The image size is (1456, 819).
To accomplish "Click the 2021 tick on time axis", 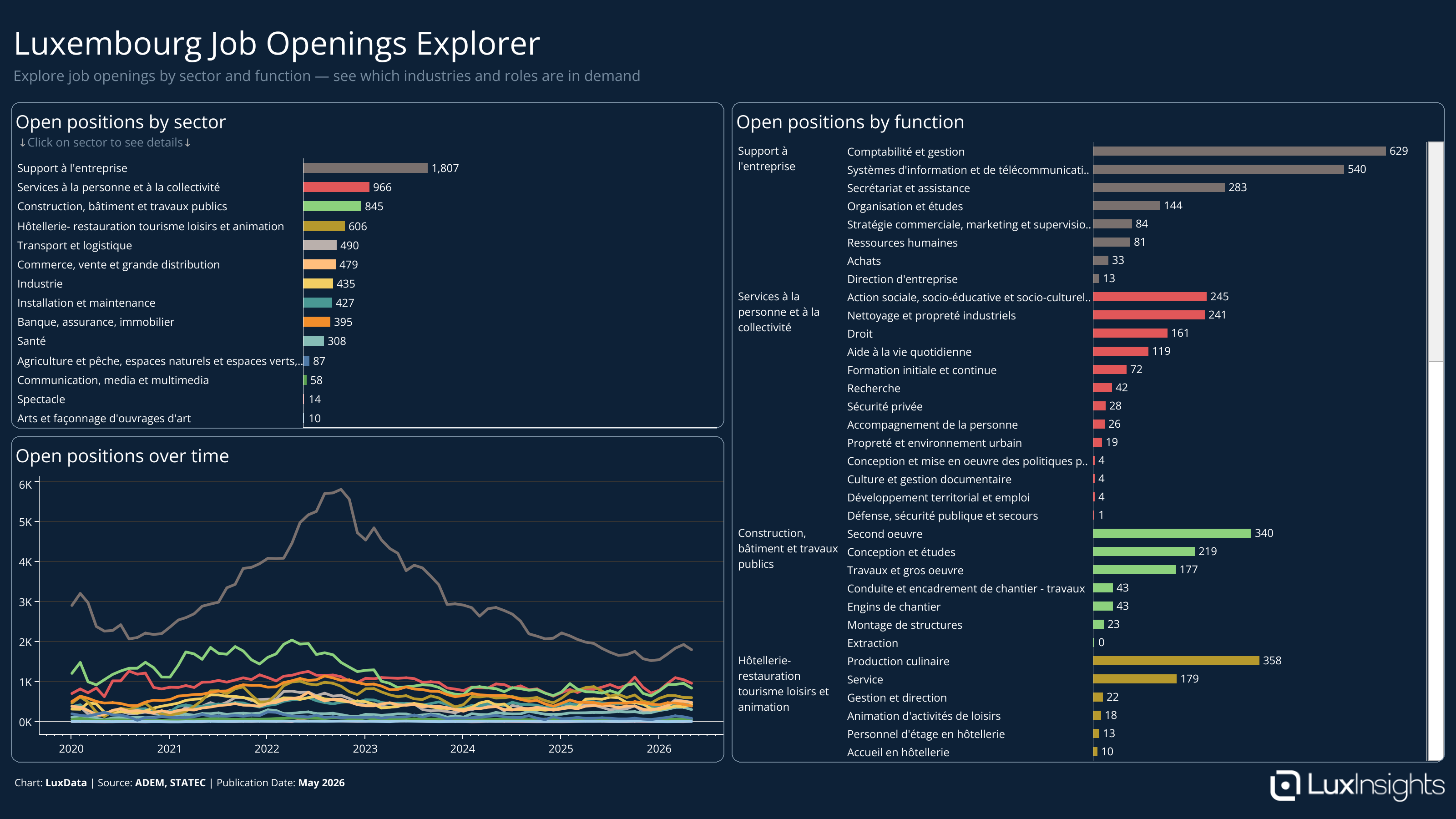I will pyautogui.click(x=169, y=749).
